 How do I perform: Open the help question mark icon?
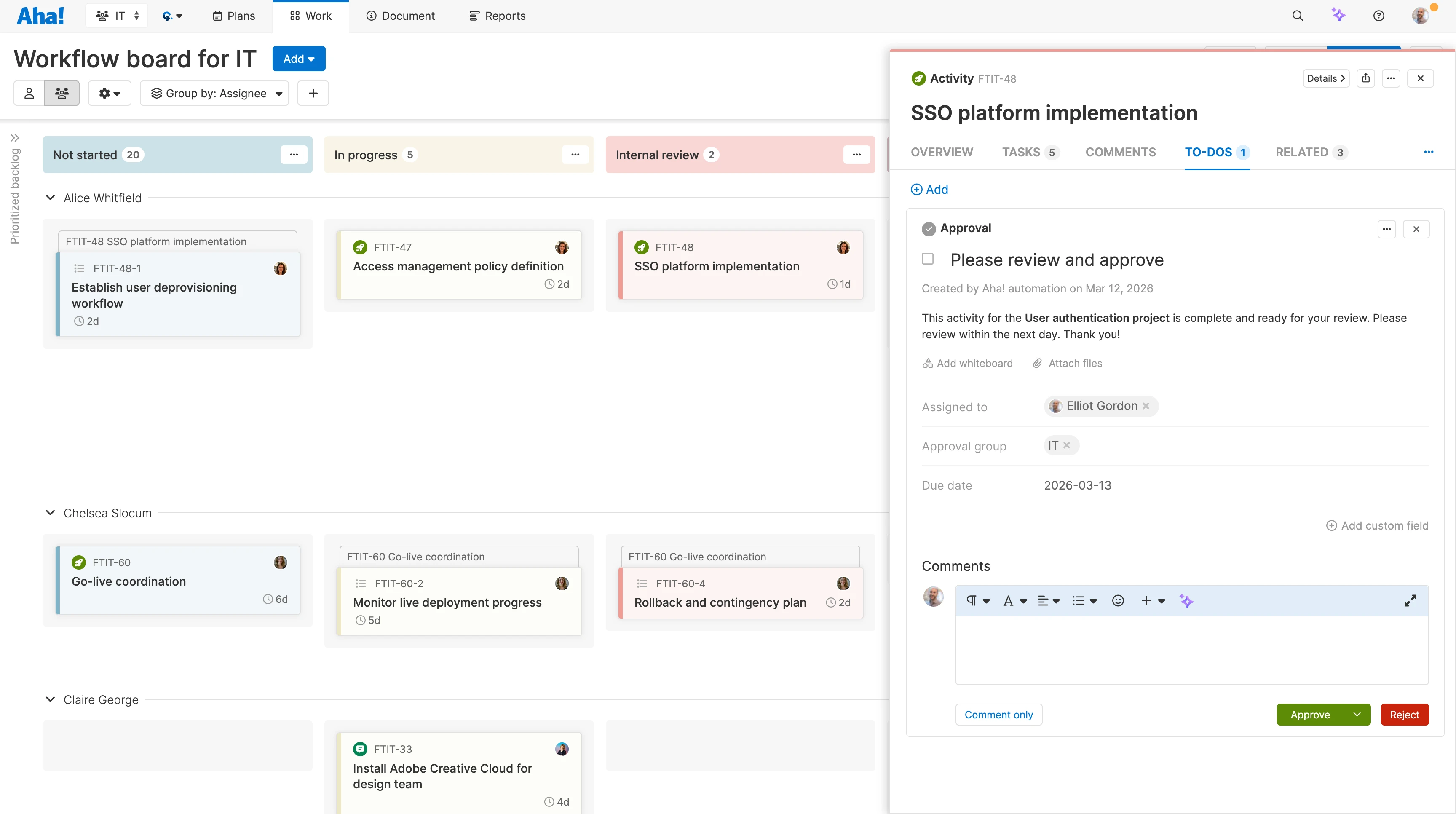[x=1378, y=15]
